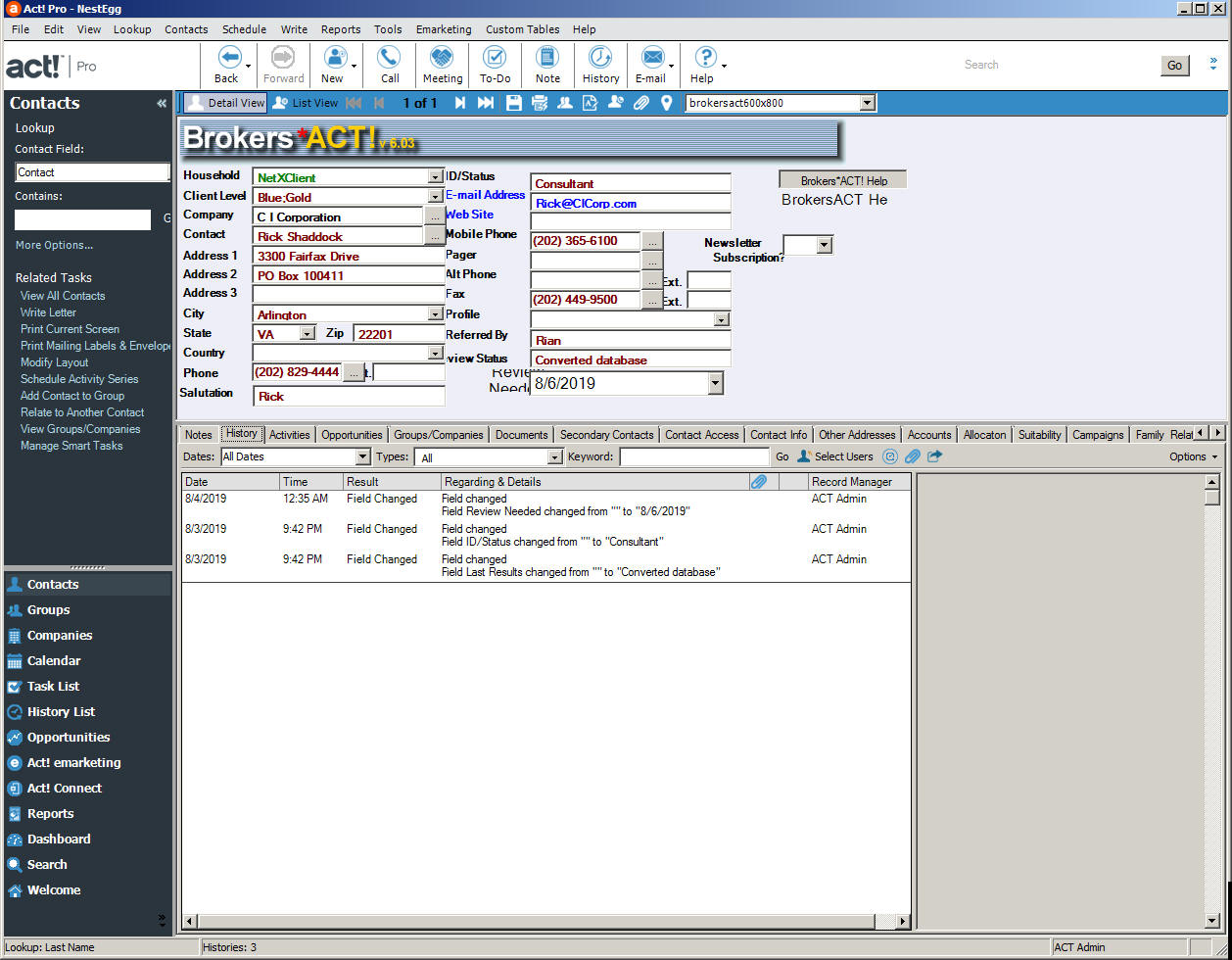Open the Emarketing menu
This screenshot has width=1232, height=960.
point(444,29)
